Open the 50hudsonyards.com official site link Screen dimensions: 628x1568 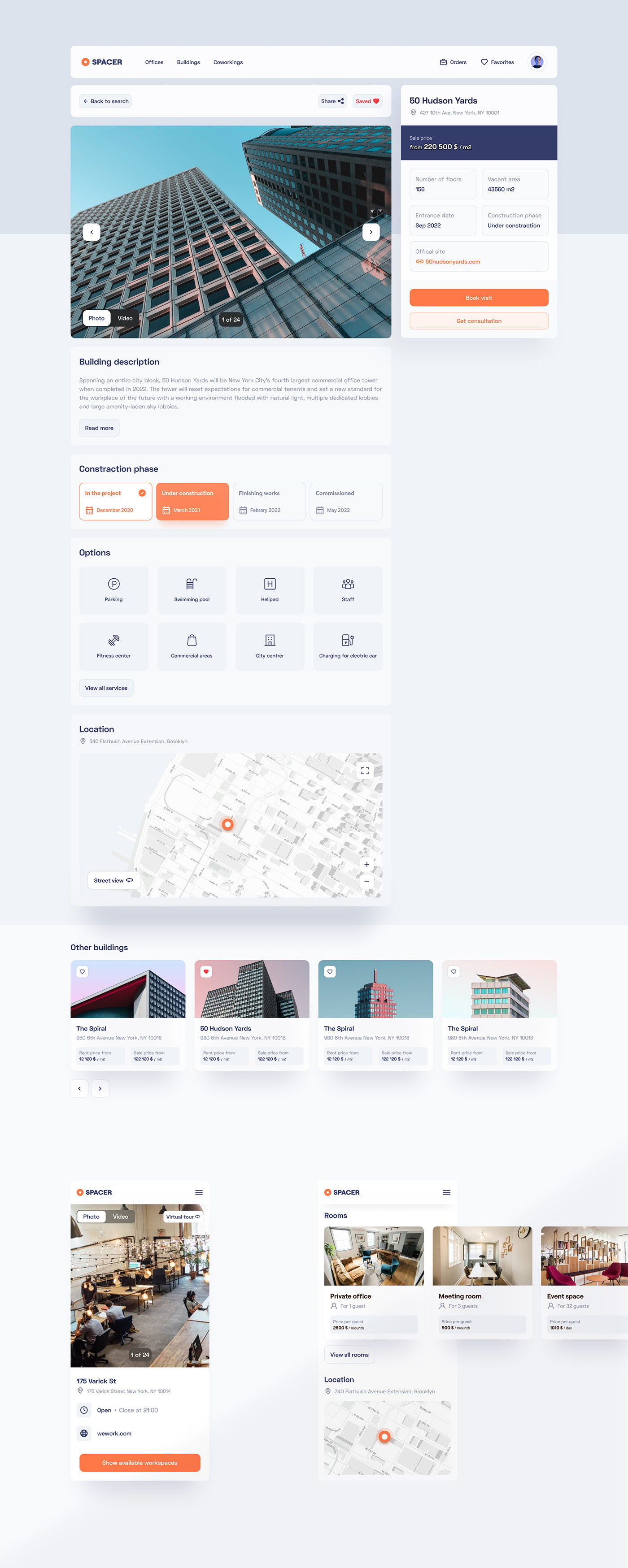(x=453, y=262)
